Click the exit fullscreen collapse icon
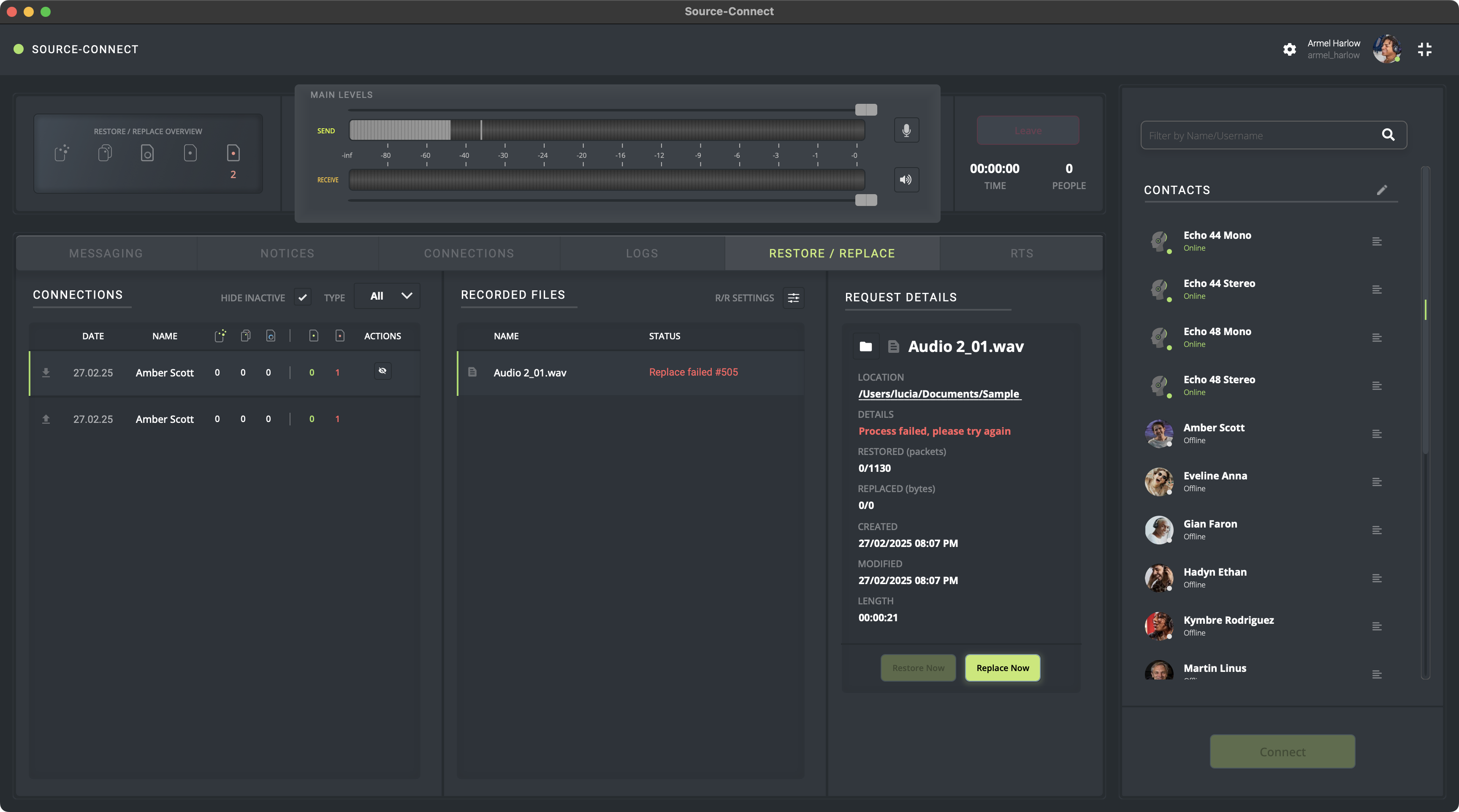1459x812 pixels. click(x=1424, y=49)
